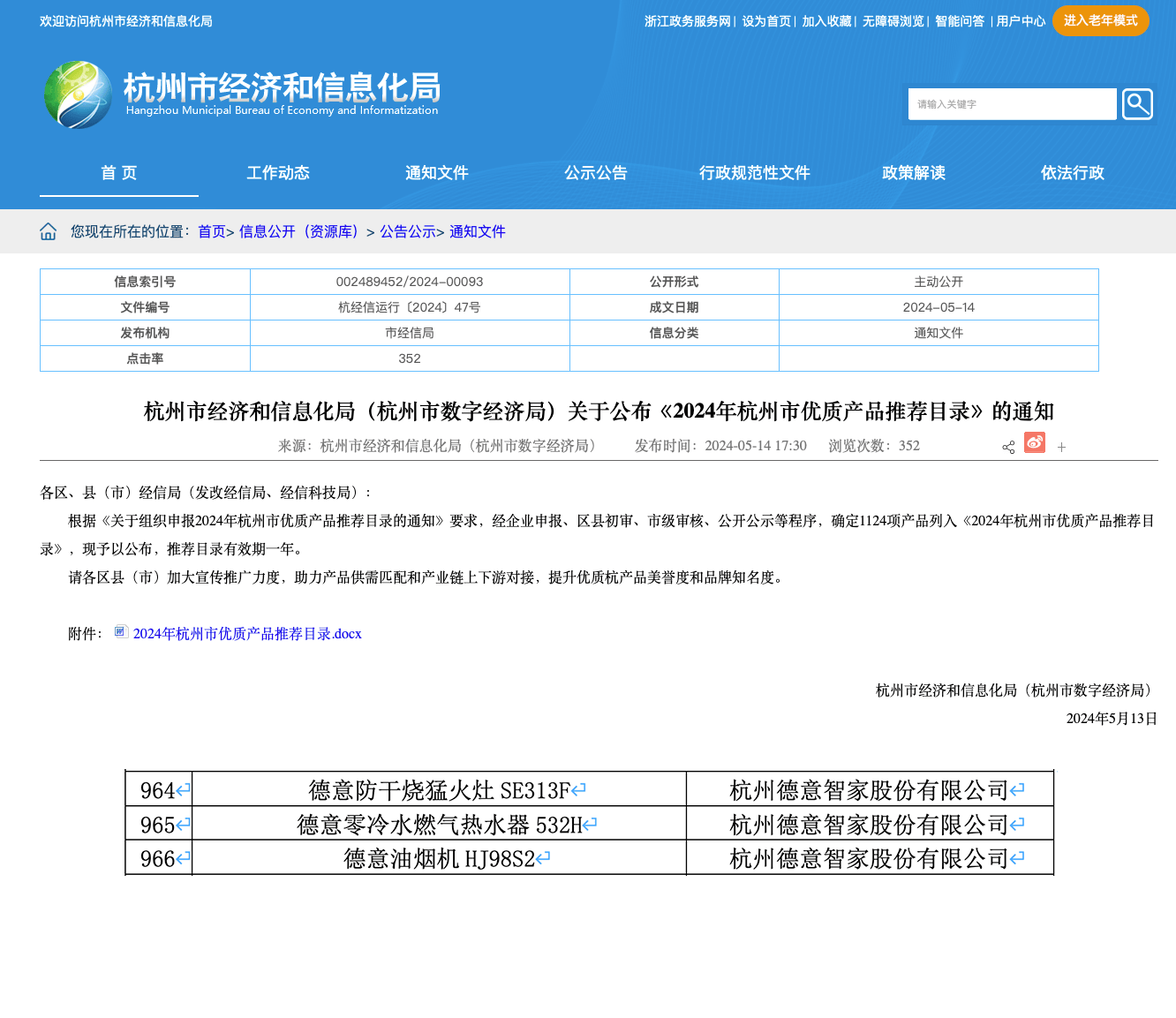Click row 964 德意防干烧猛火灶 SE313F
The width and height of the screenshot is (1176, 1018).
coord(590,789)
